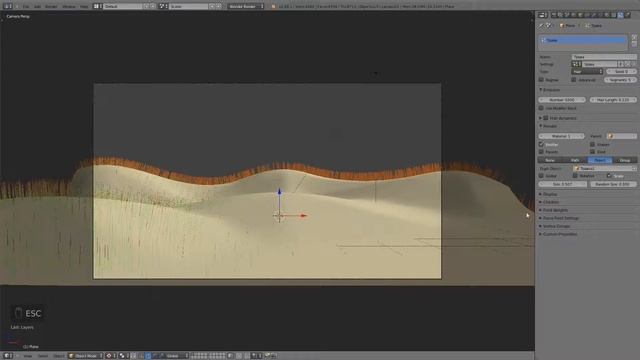Viewport: 640px width, 360px height.
Task: Toggle the Regrow checkbox
Action: click(541, 80)
